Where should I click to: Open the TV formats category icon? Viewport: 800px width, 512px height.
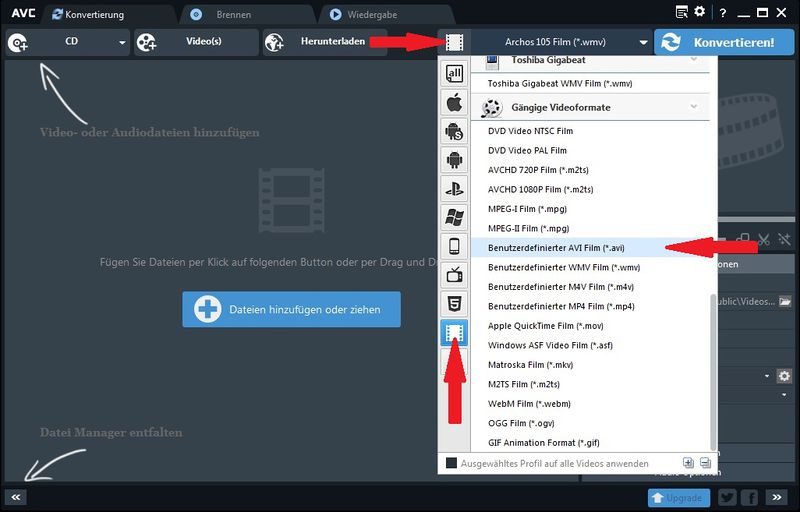click(x=454, y=273)
